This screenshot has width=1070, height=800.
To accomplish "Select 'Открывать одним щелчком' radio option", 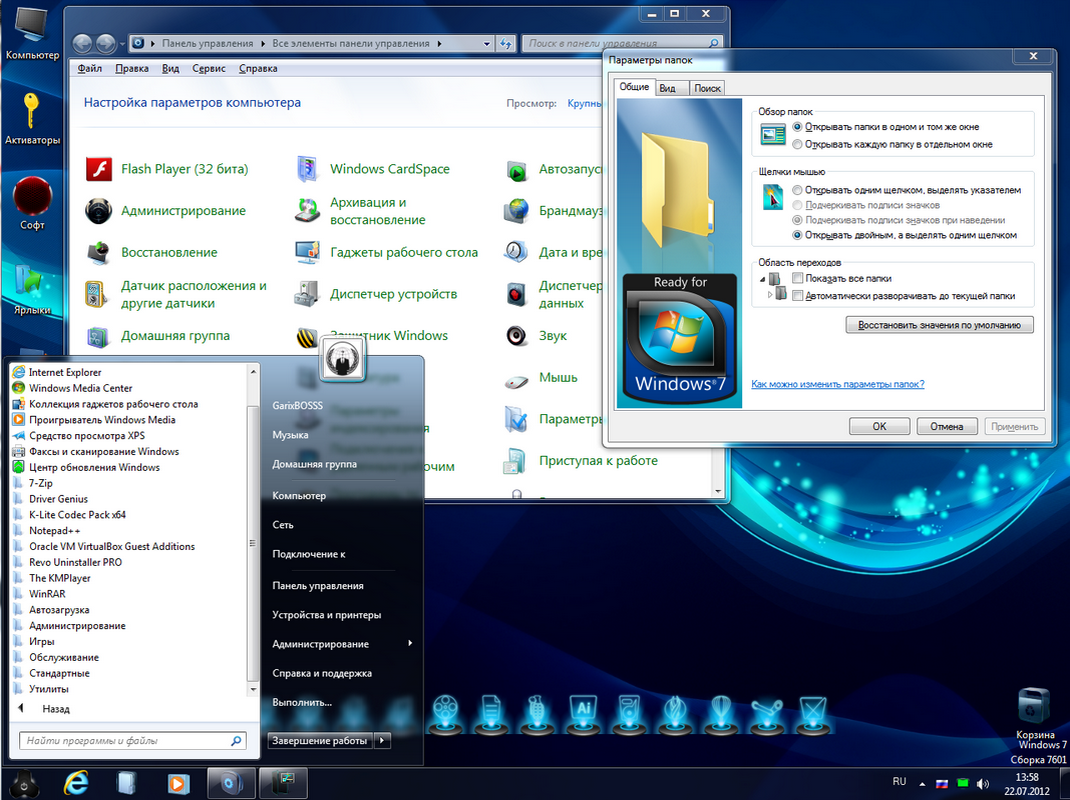I will tap(797, 190).
